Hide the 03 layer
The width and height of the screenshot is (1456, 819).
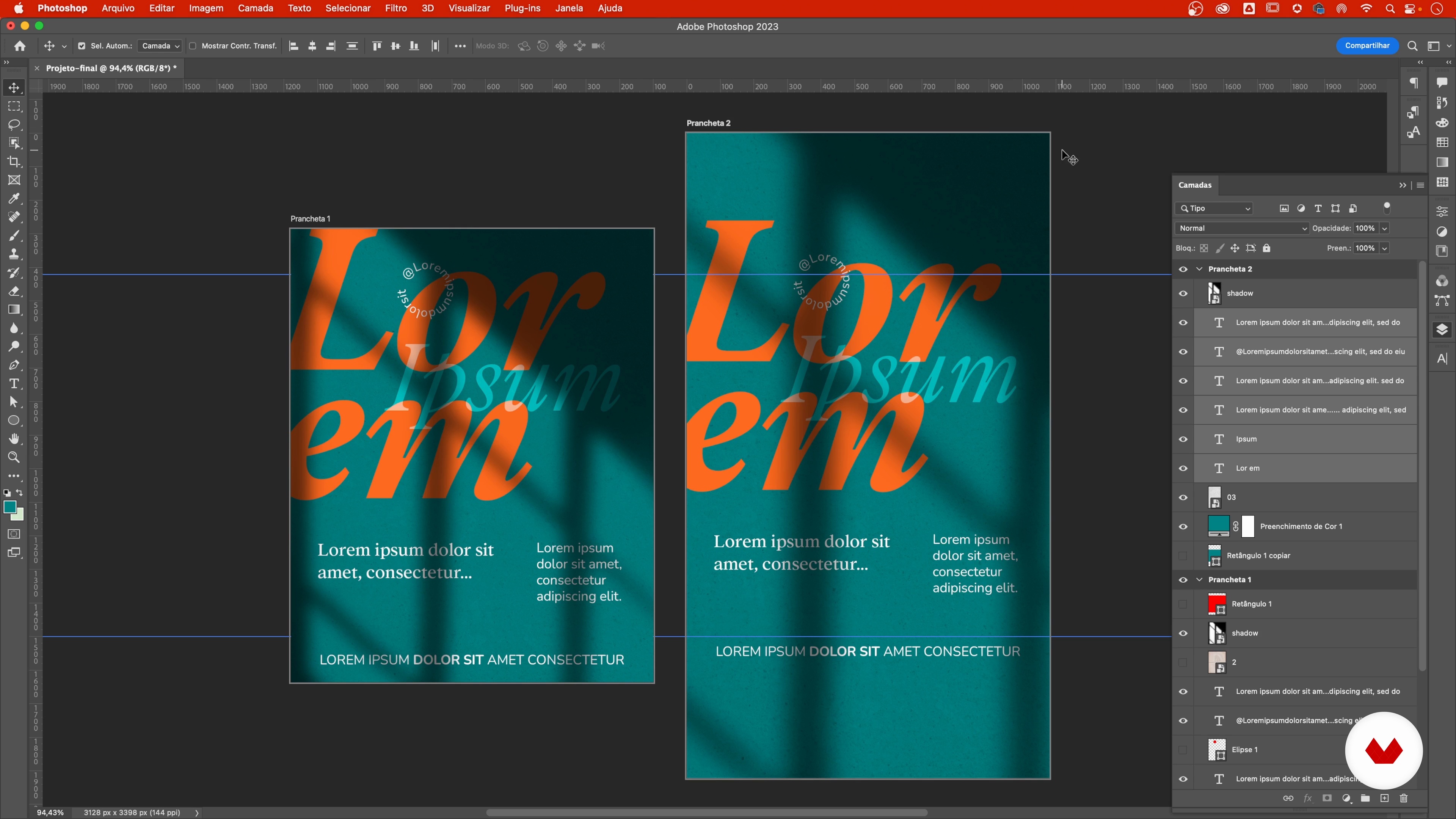[x=1183, y=497]
